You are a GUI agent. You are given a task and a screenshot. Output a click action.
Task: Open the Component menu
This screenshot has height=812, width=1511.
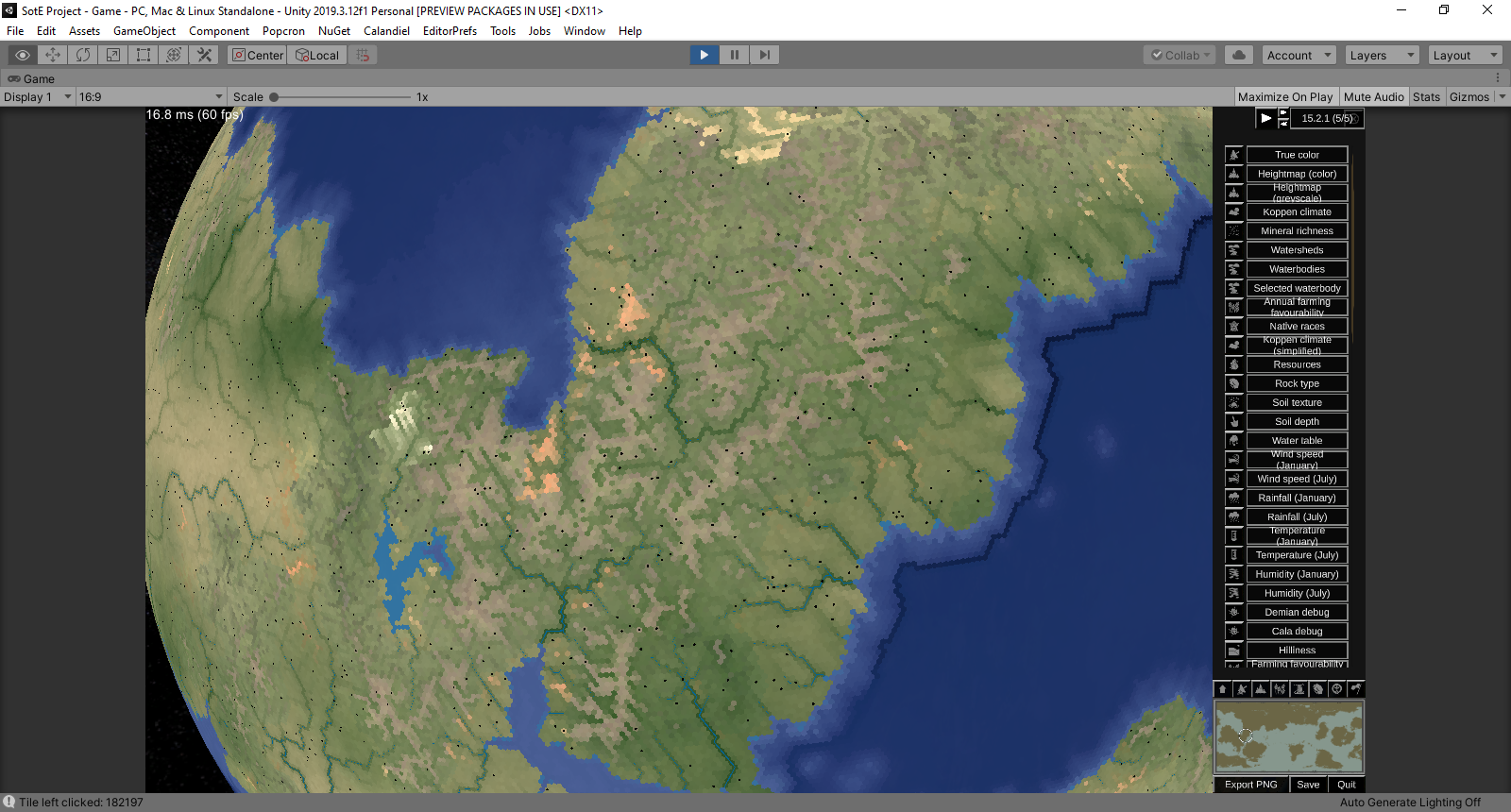219,31
